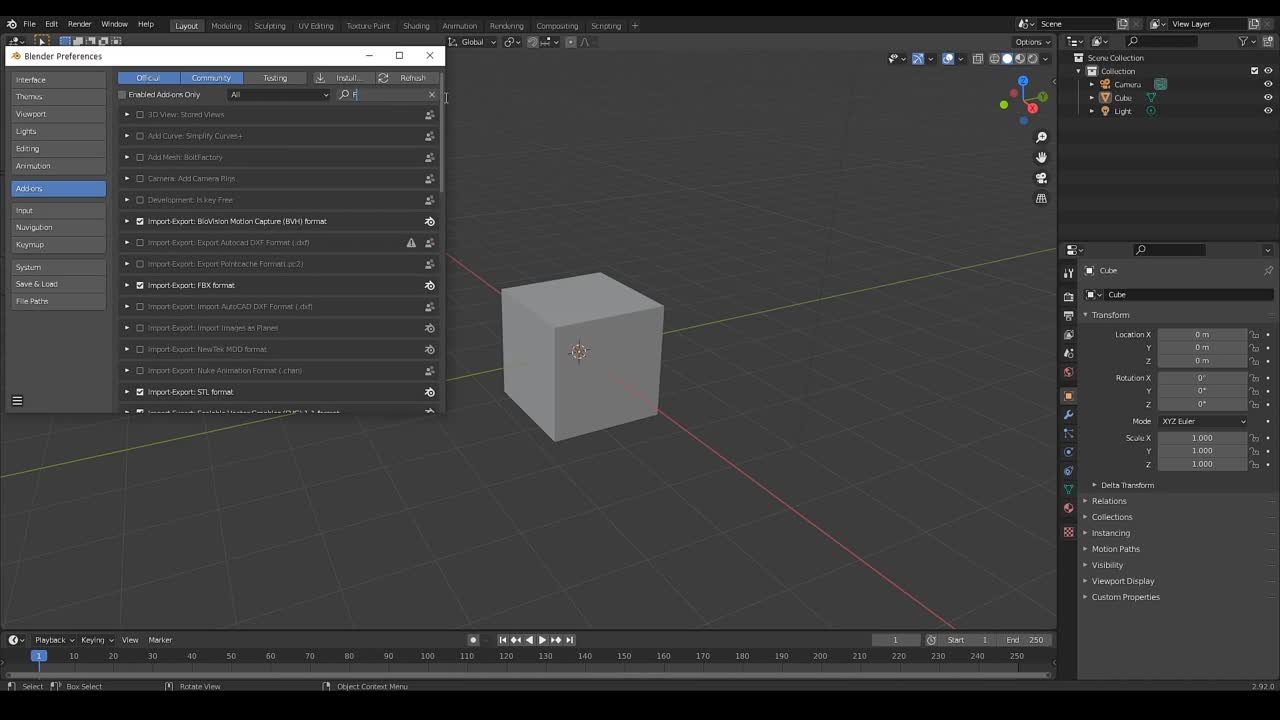The image size is (1280, 720).
Task: Expand the Motion Paths panel
Action: tap(1110, 549)
